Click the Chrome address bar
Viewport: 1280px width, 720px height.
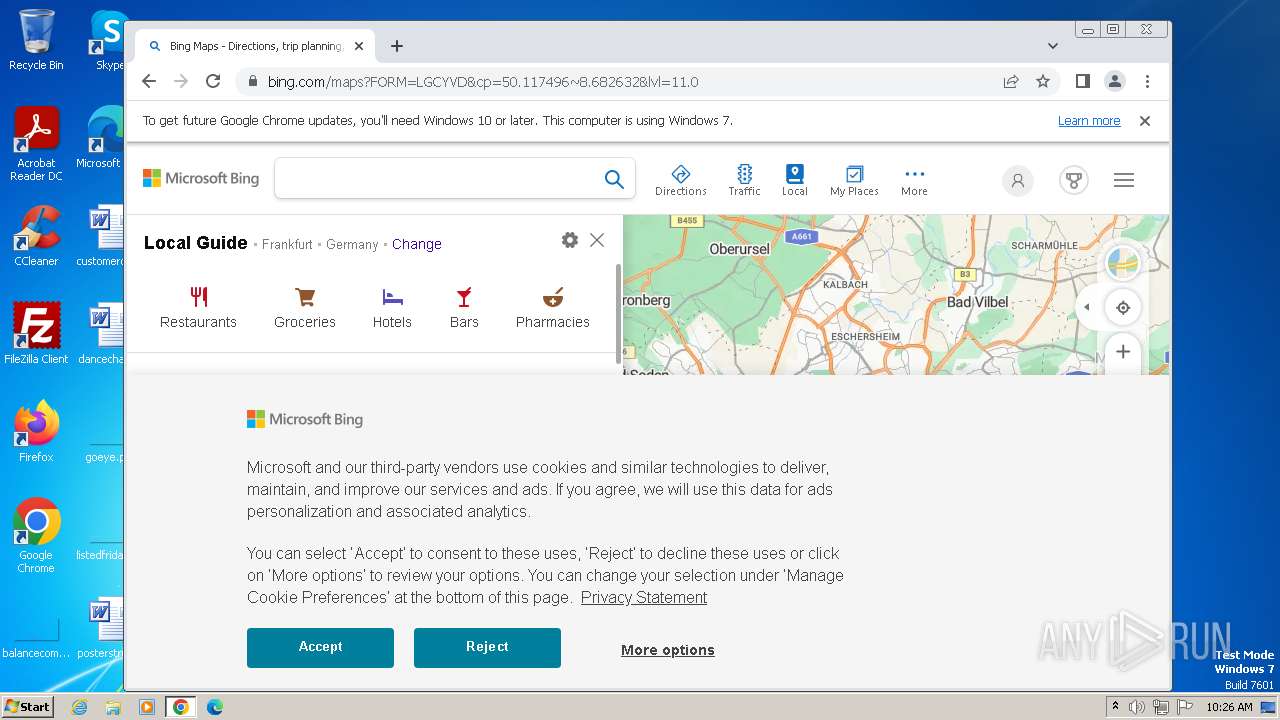[620, 82]
